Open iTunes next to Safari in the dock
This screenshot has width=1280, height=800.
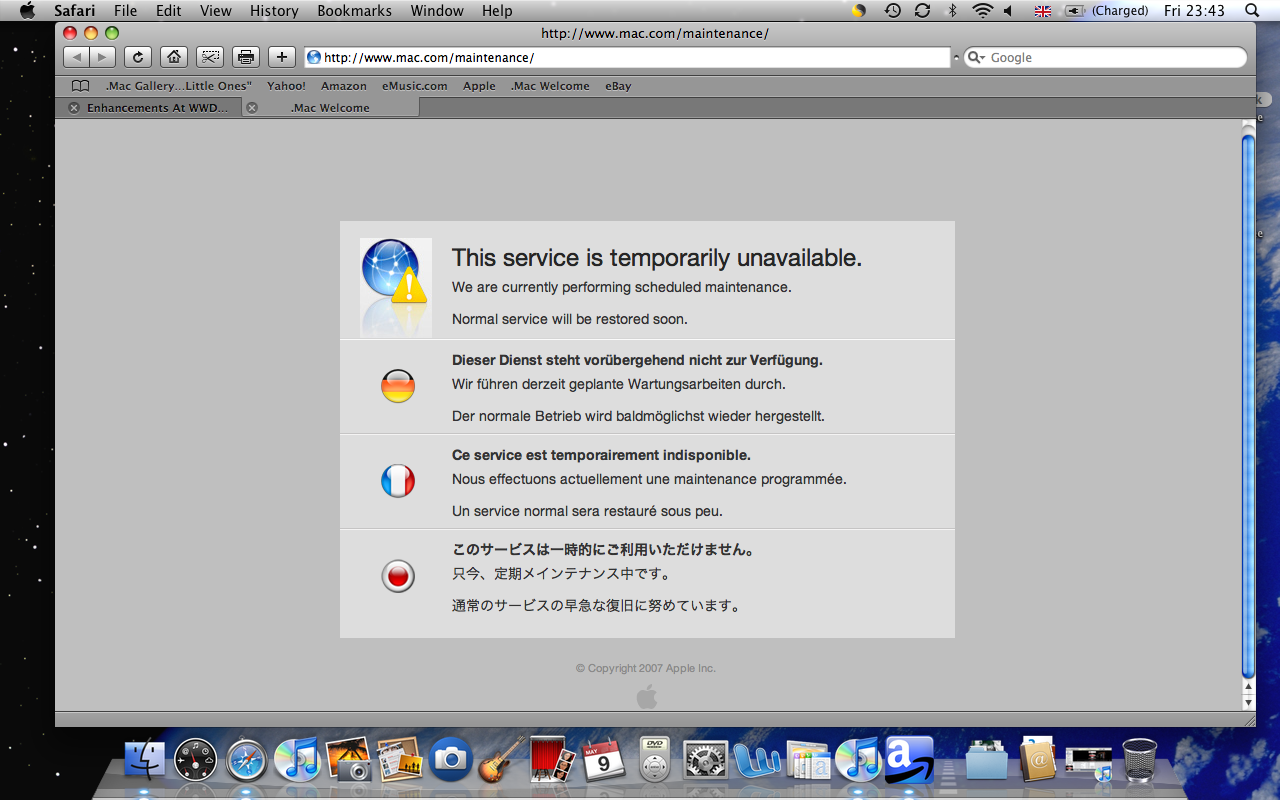pyautogui.click(x=297, y=761)
